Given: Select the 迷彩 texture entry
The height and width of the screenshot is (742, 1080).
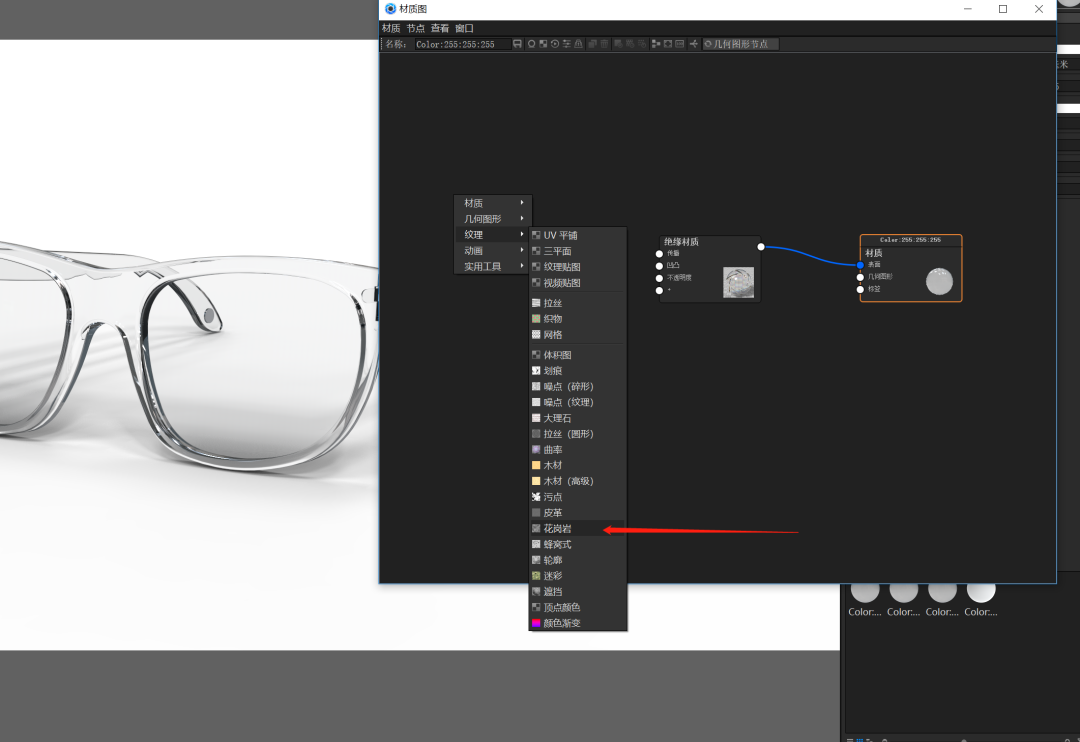Looking at the screenshot, I should (x=578, y=576).
